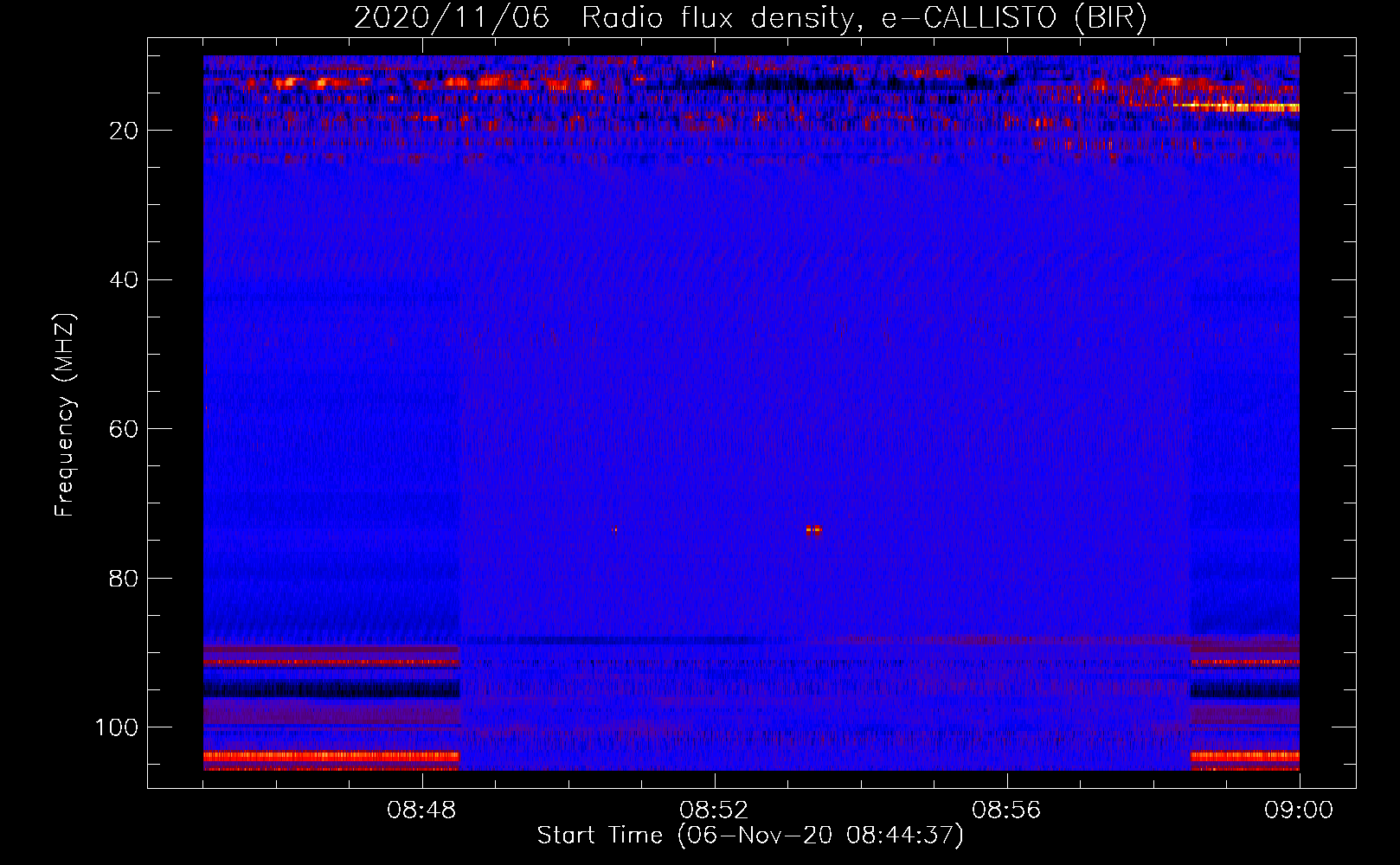Click the "20" frequency tick label

124,131
